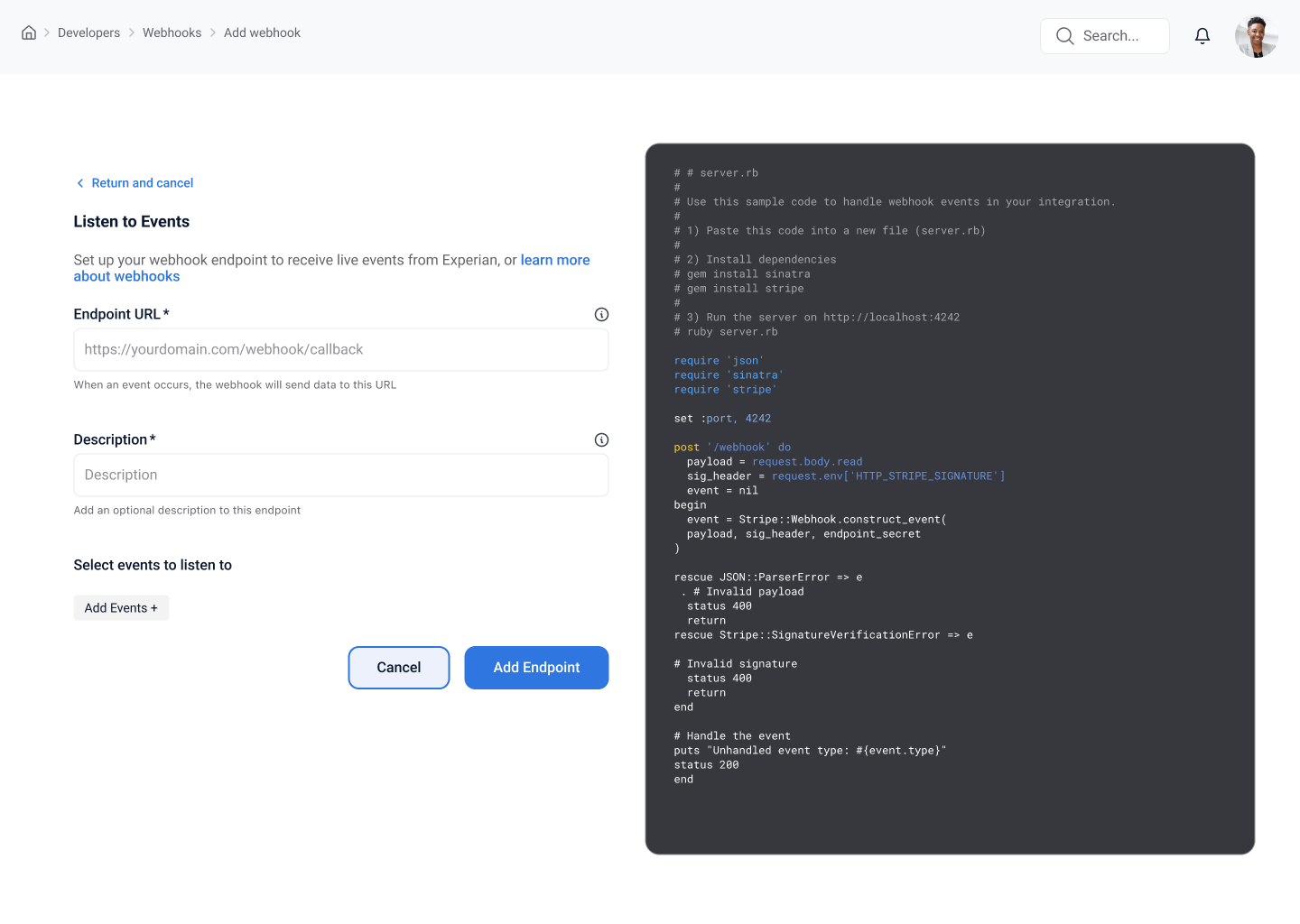
Task: Click the 'gem install stripe' comment line
Action: pos(738,289)
